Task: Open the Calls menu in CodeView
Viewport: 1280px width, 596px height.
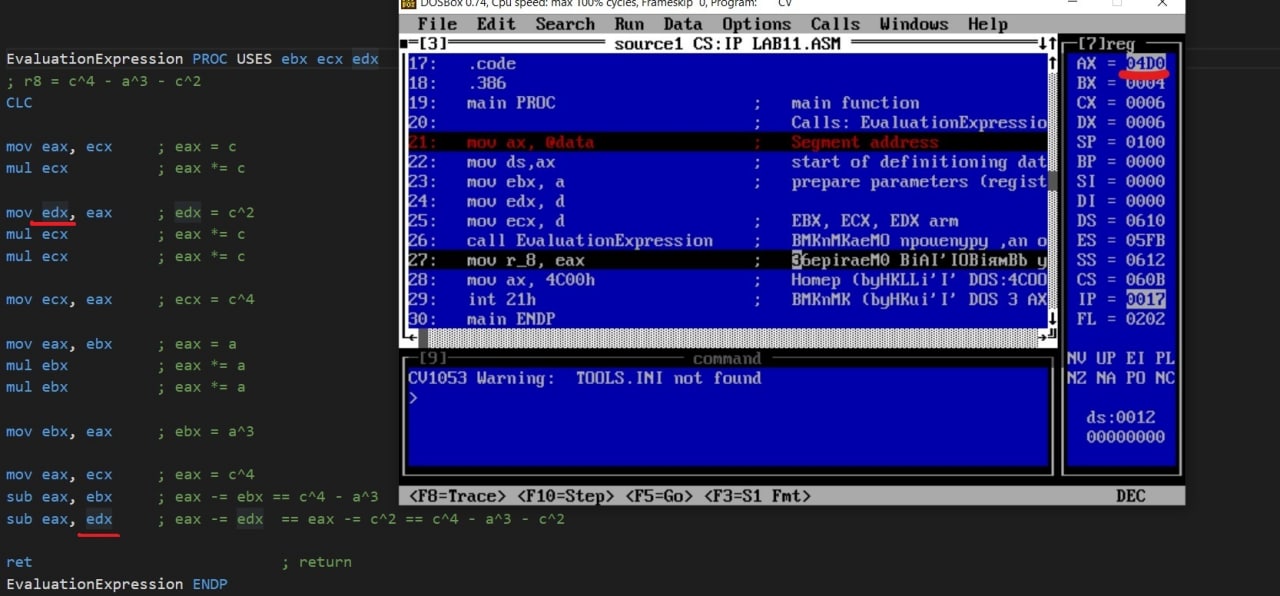Action: point(835,24)
